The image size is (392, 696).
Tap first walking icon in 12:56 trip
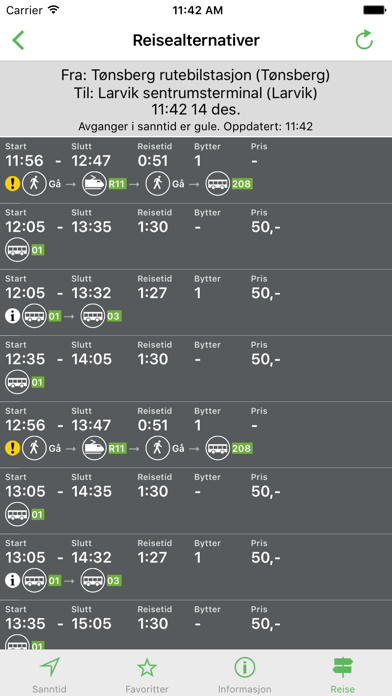(x=34, y=448)
